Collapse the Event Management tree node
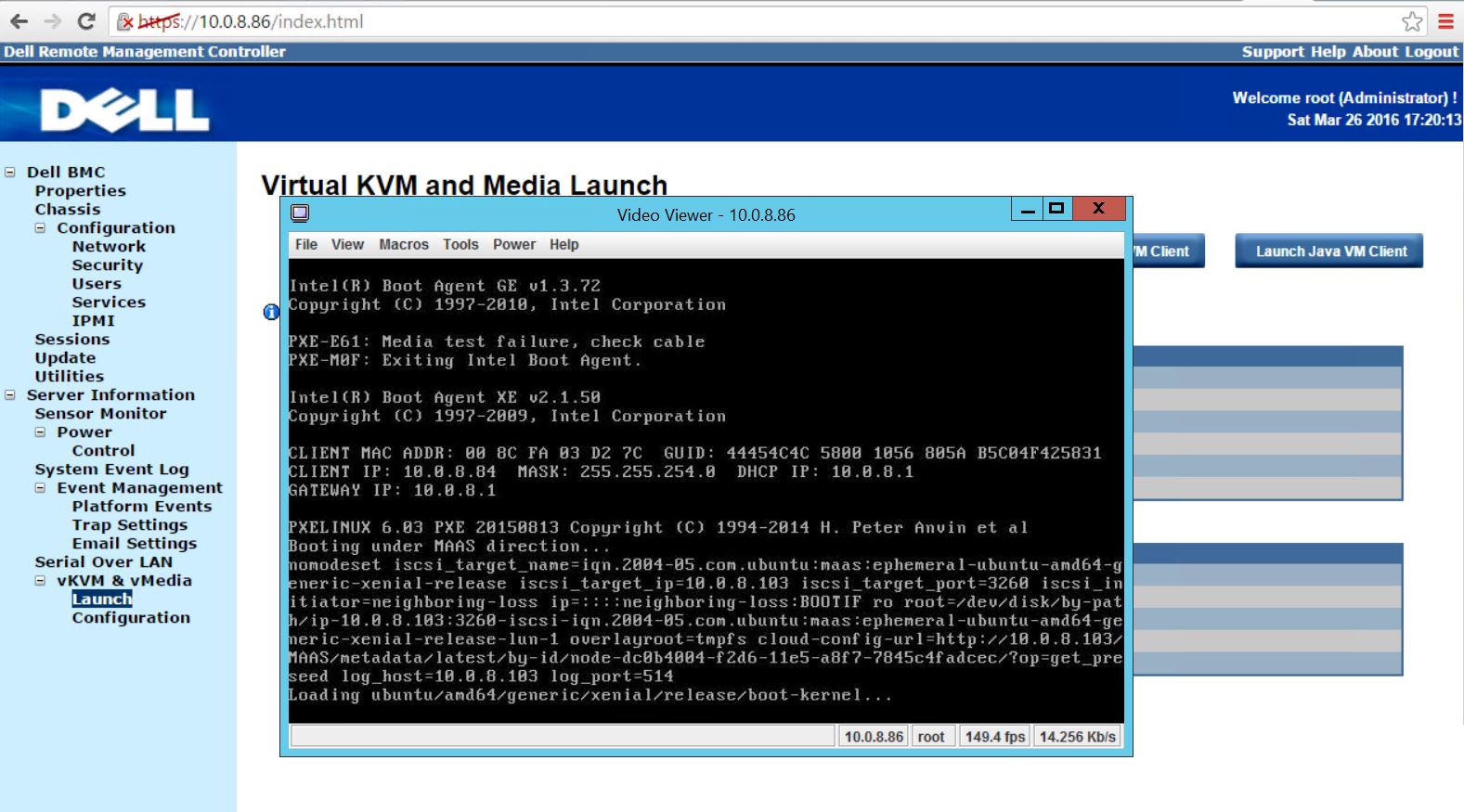The image size is (1464, 812). click(40, 487)
